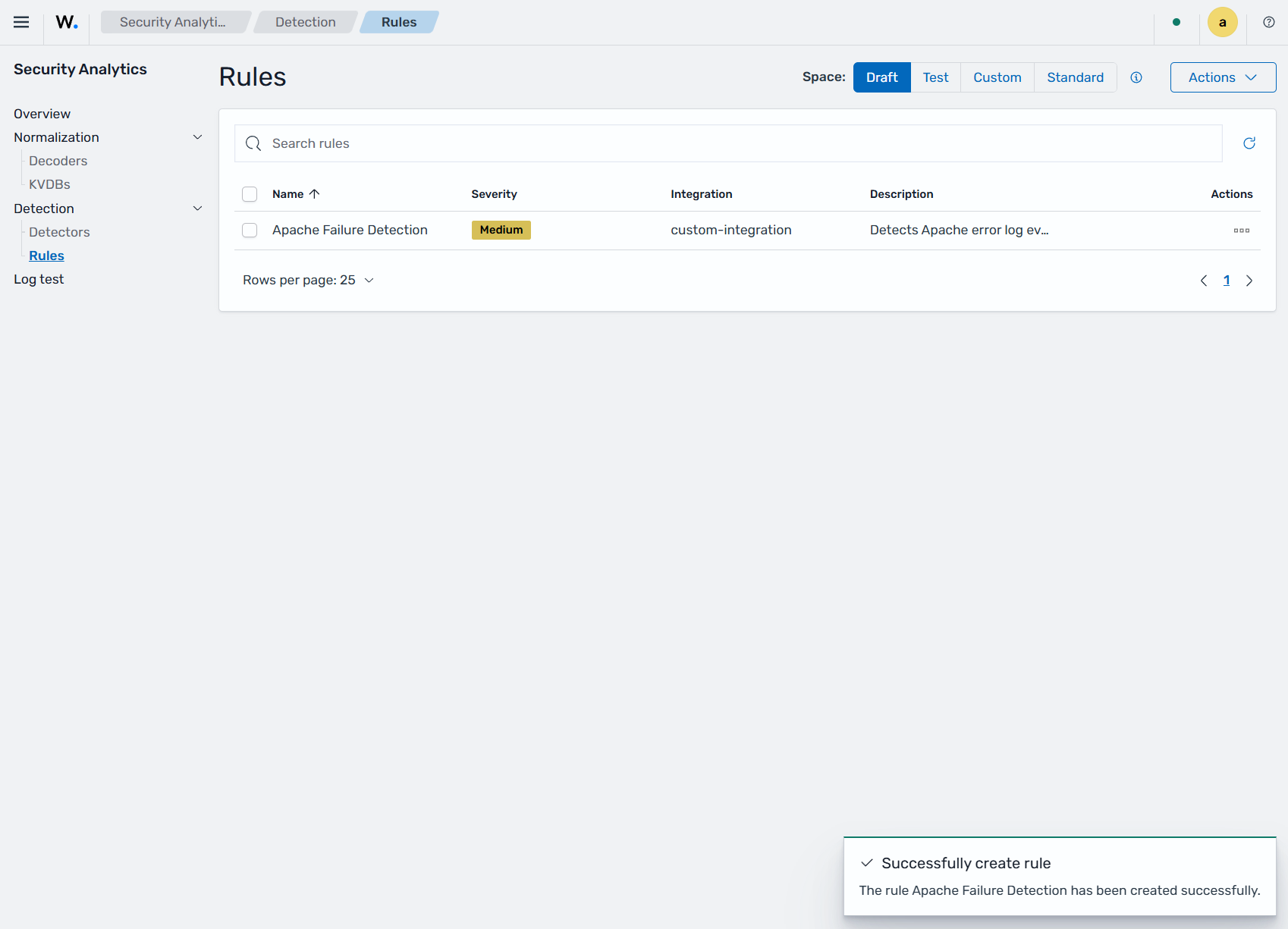Open the Actions dropdown button
Image resolution: width=1288 pixels, height=929 pixels.
[1223, 77]
